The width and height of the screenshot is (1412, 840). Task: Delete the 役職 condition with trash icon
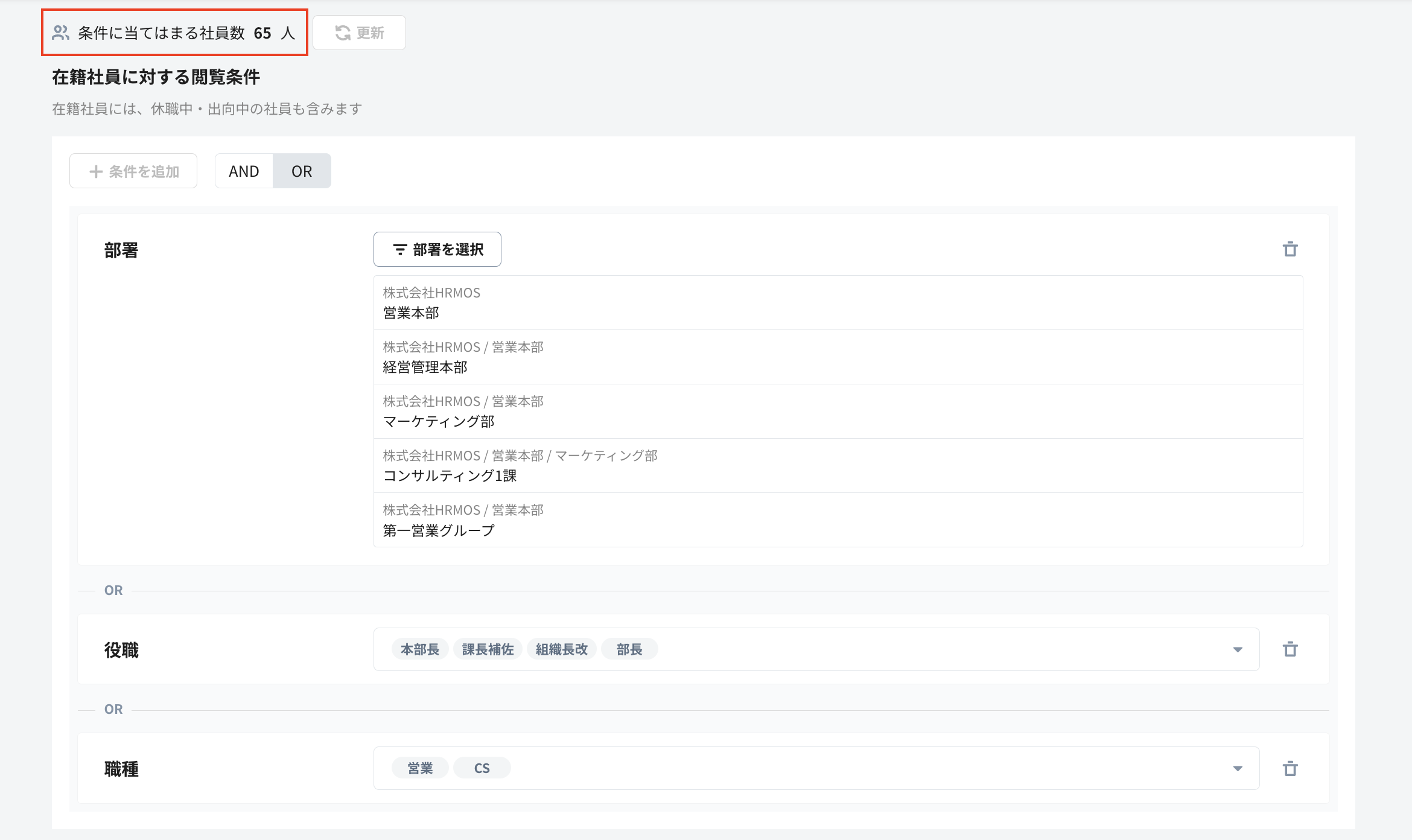(x=1290, y=649)
